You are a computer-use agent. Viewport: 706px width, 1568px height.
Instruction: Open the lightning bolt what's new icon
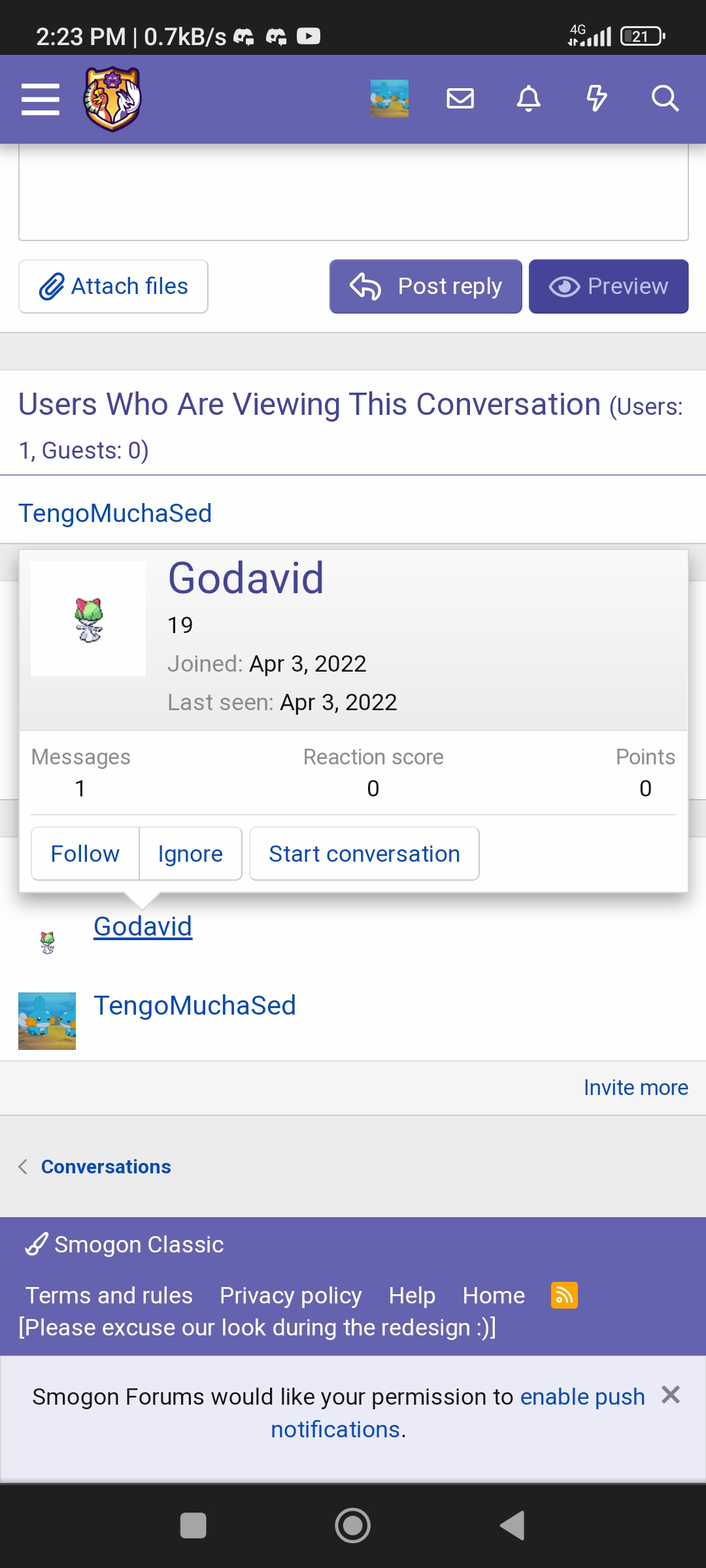click(596, 99)
